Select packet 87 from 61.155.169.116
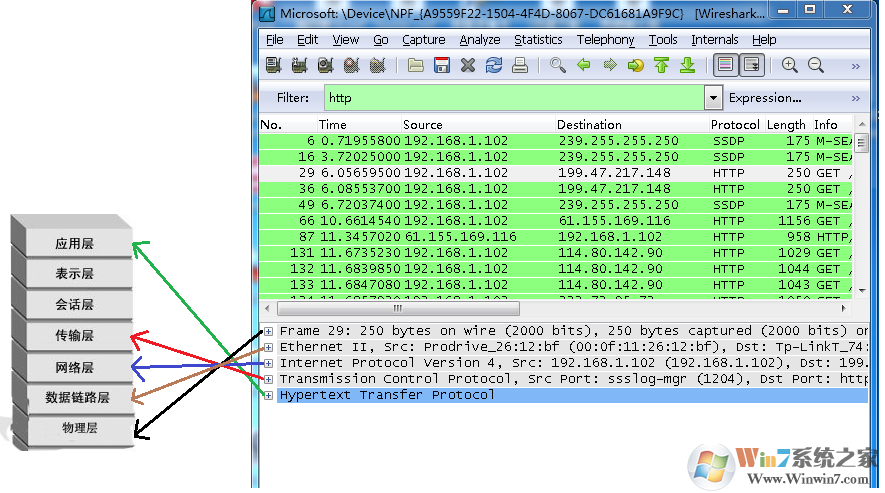The height and width of the screenshot is (493, 885). click(555, 237)
